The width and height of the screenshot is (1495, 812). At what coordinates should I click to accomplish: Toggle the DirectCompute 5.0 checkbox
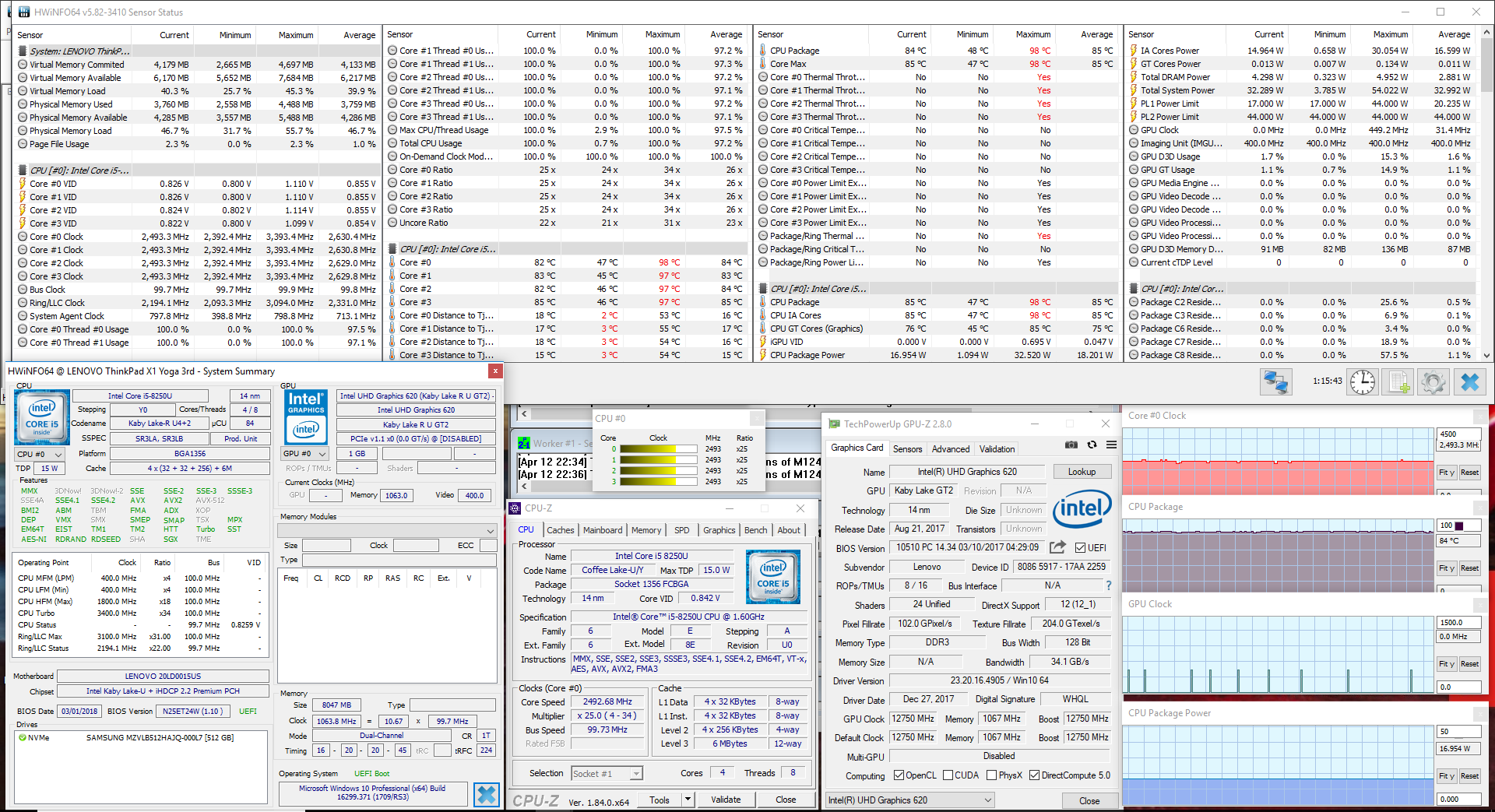[1034, 775]
